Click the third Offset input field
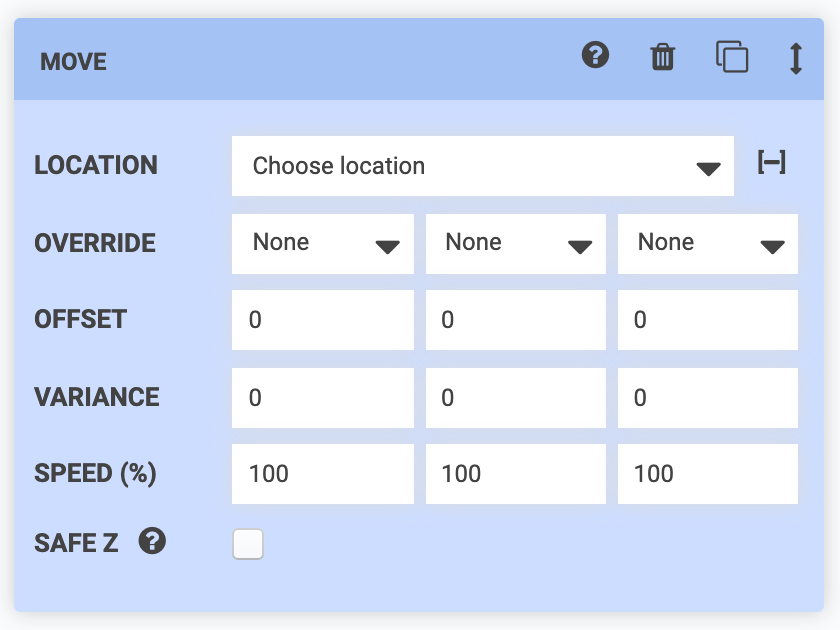The height and width of the screenshot is (630, 840). coord(708,320)
